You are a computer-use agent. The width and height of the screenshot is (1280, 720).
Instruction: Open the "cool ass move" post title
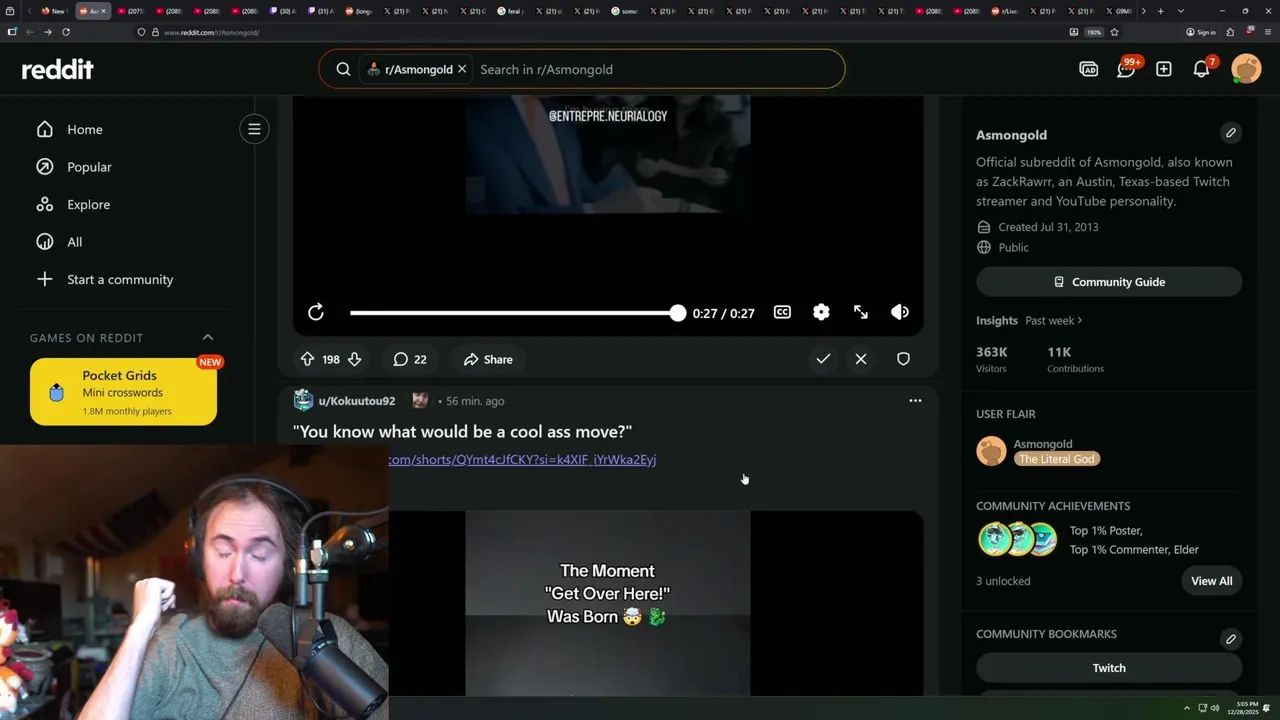coord(462,432)
